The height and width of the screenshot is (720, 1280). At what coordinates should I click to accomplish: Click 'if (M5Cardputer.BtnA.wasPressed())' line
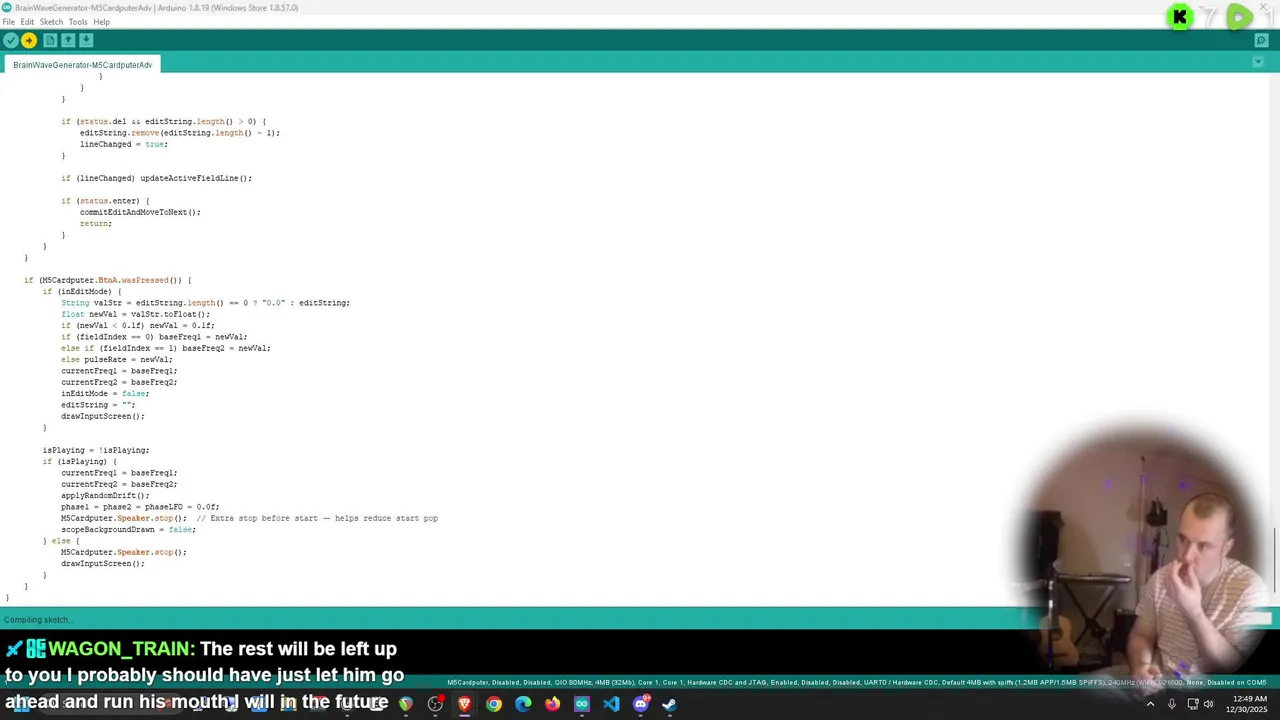click(108, 280)
